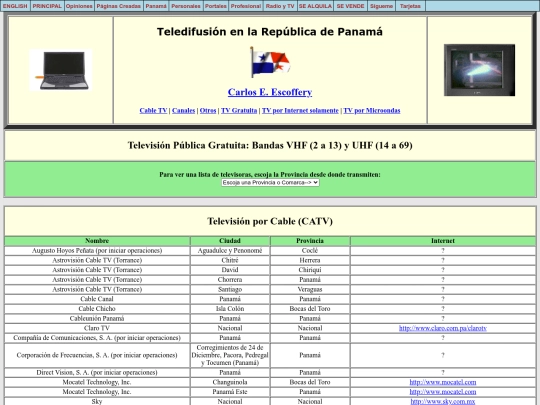Viewport: 540px width, 405px height.
Task: Click the television set image
Action: pyautogui.click(x=479, y=70)
